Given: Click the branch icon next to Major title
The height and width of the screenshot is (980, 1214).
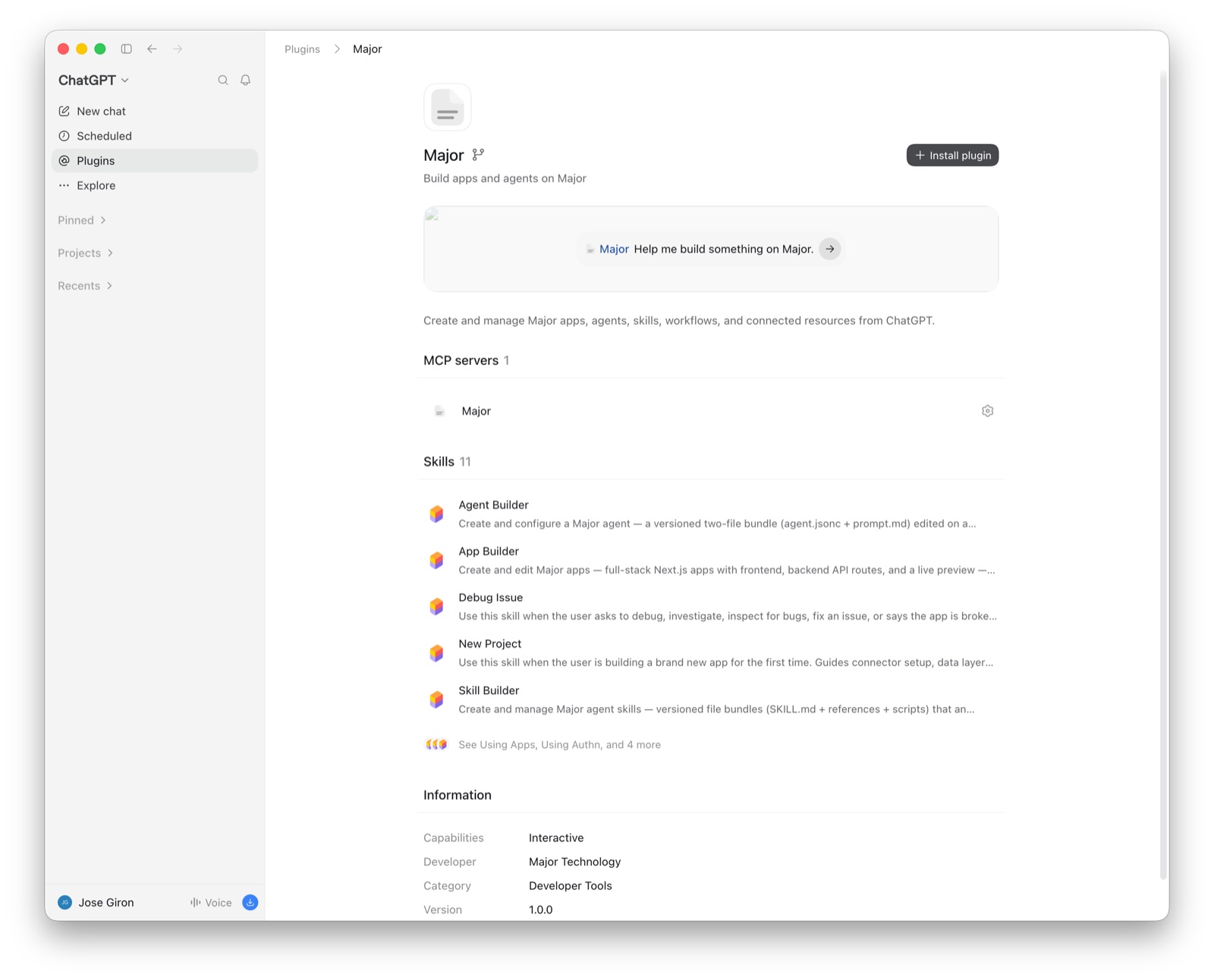Looking at the screenshot, I should coord(478,155).
